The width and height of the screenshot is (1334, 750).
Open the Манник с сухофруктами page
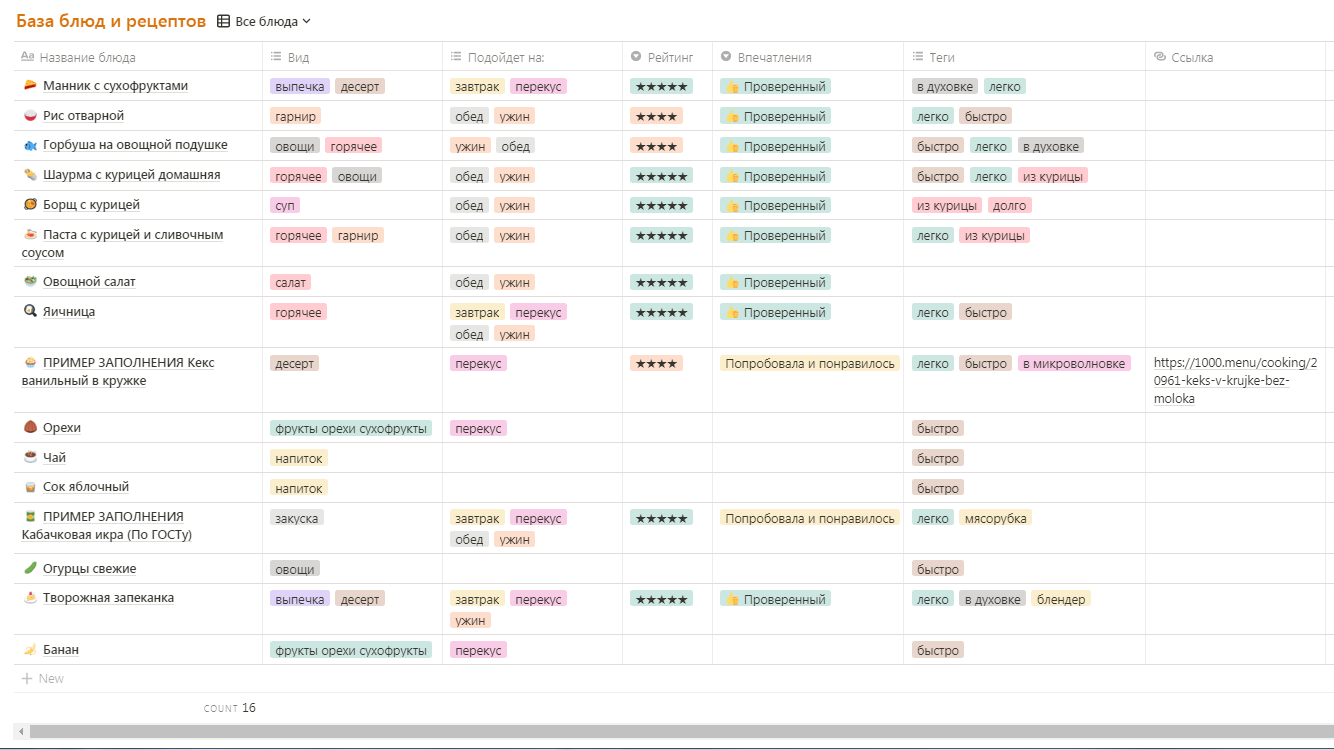[x=115, y=86]
